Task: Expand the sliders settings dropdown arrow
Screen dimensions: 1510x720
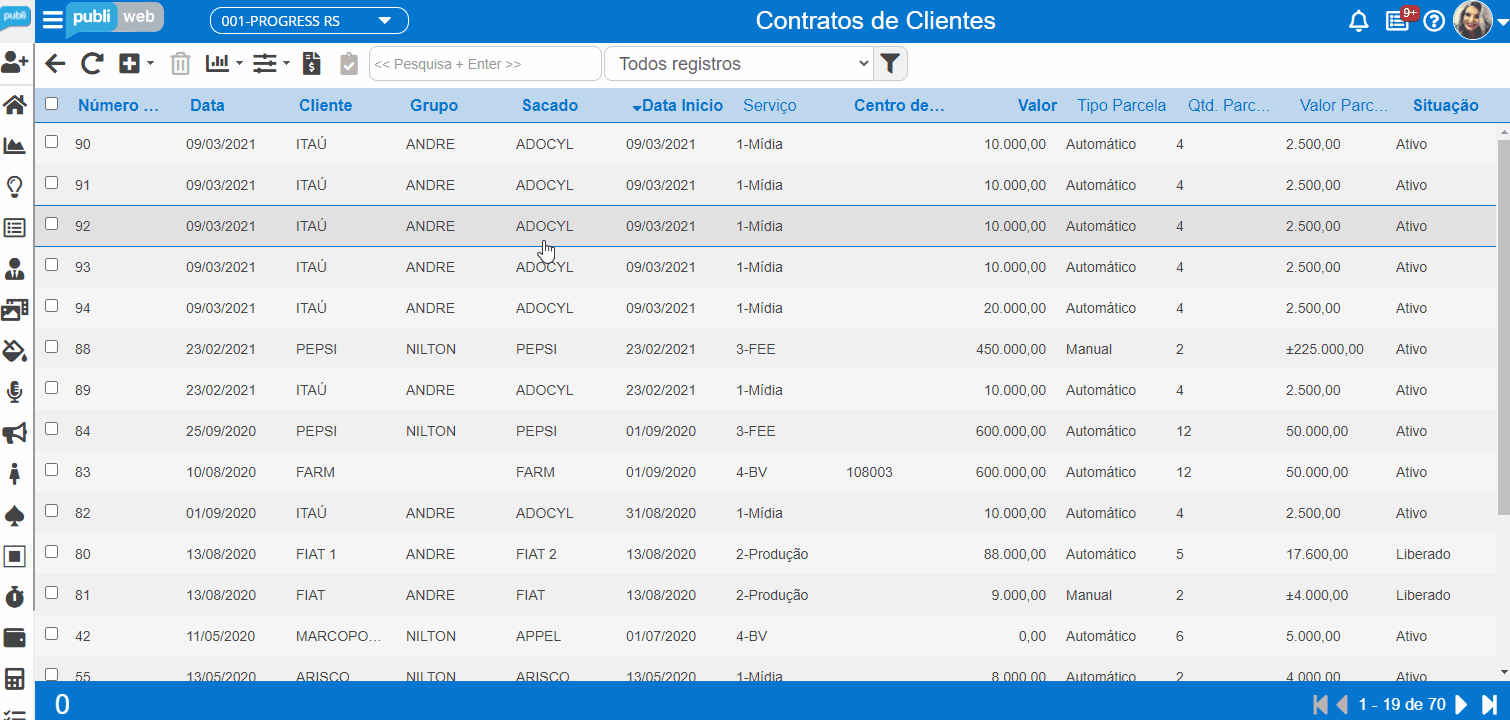Action: [x=287, y=64]
